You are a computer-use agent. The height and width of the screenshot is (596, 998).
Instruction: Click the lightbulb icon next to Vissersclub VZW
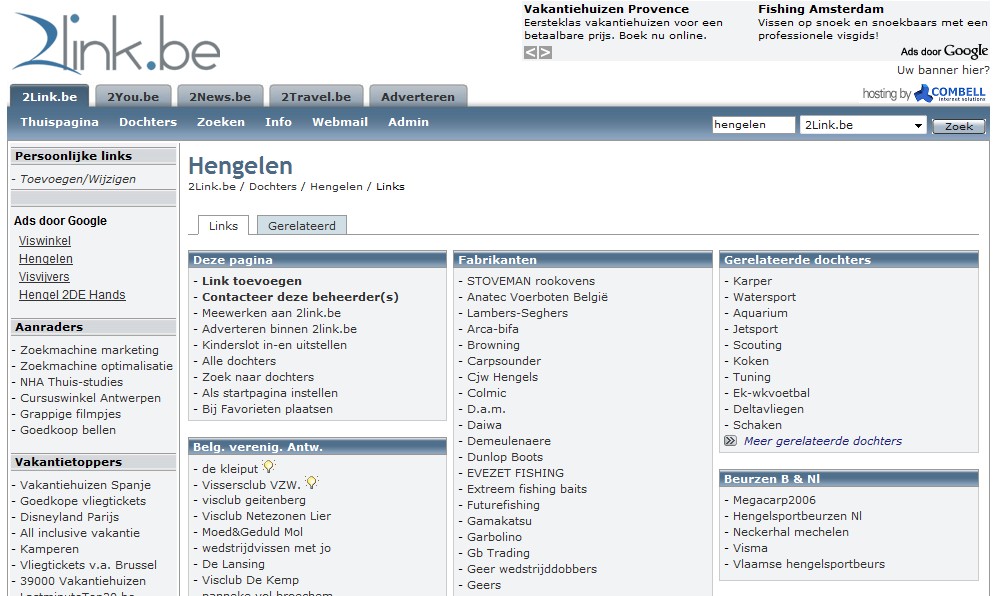311,483
